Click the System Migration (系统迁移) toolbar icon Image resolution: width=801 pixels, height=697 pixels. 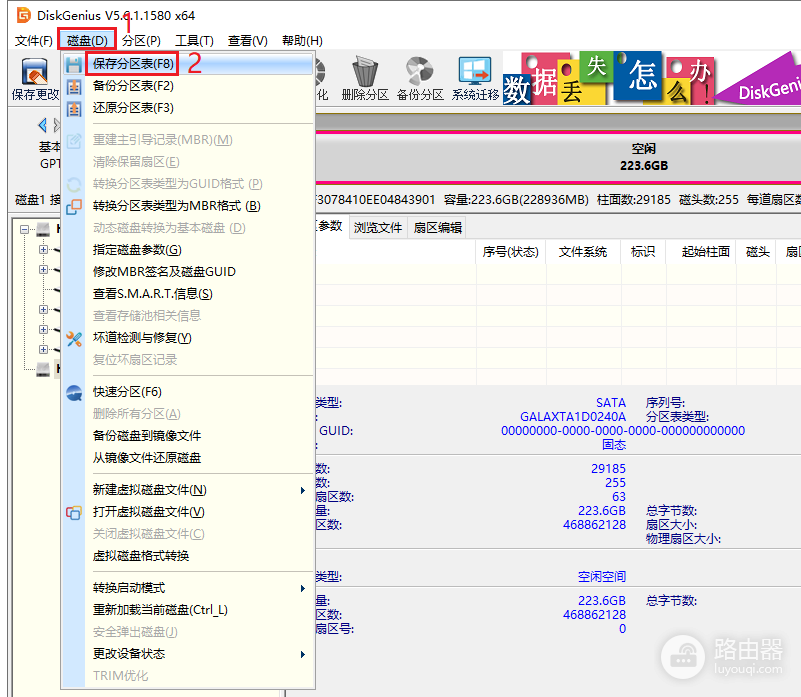475,78
